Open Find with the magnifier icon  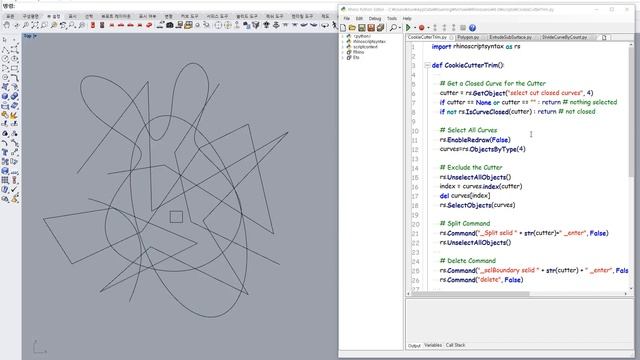[393, 28]
